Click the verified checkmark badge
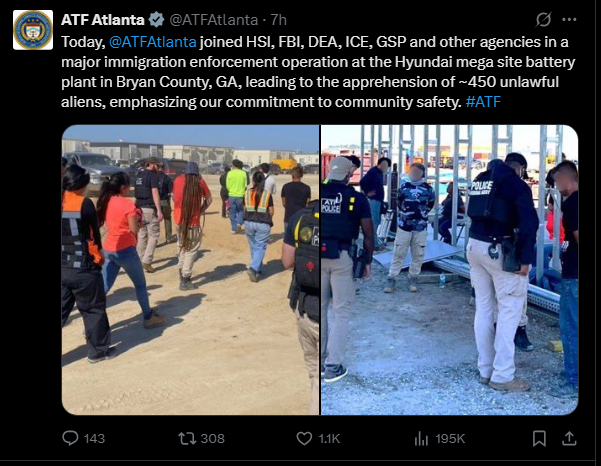Screen dimensions: 601x466 click(156, 20)
